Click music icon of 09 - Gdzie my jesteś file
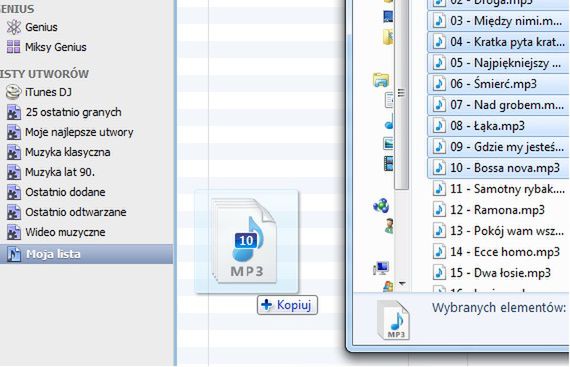The width and height of the screenshot is (570, 367). [439, 147]
